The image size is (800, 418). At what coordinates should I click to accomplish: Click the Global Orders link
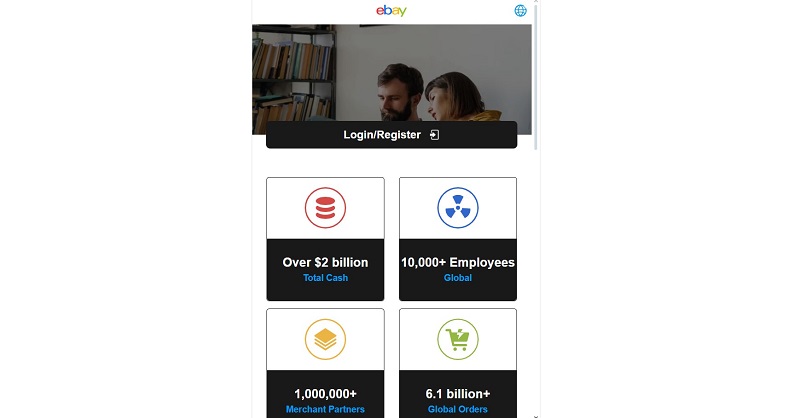point(458,409)
